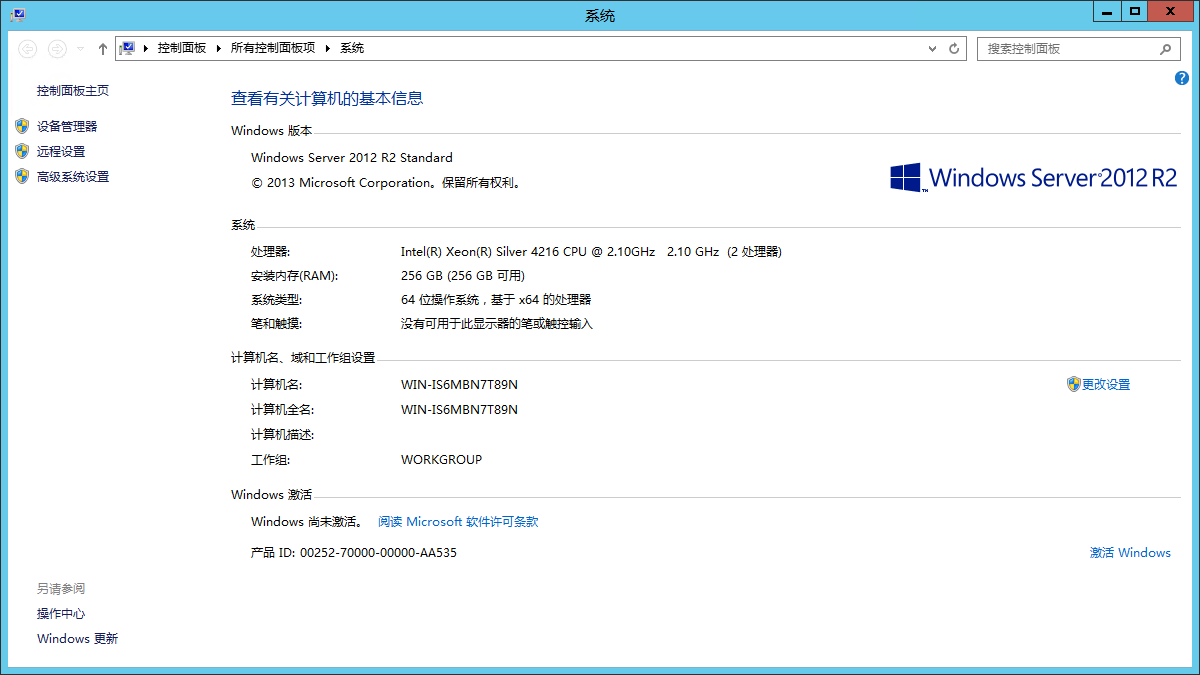1200x675 pixels.
Task: Select 系统 breadcrumb in address bar
Action: tap(352, 48)
